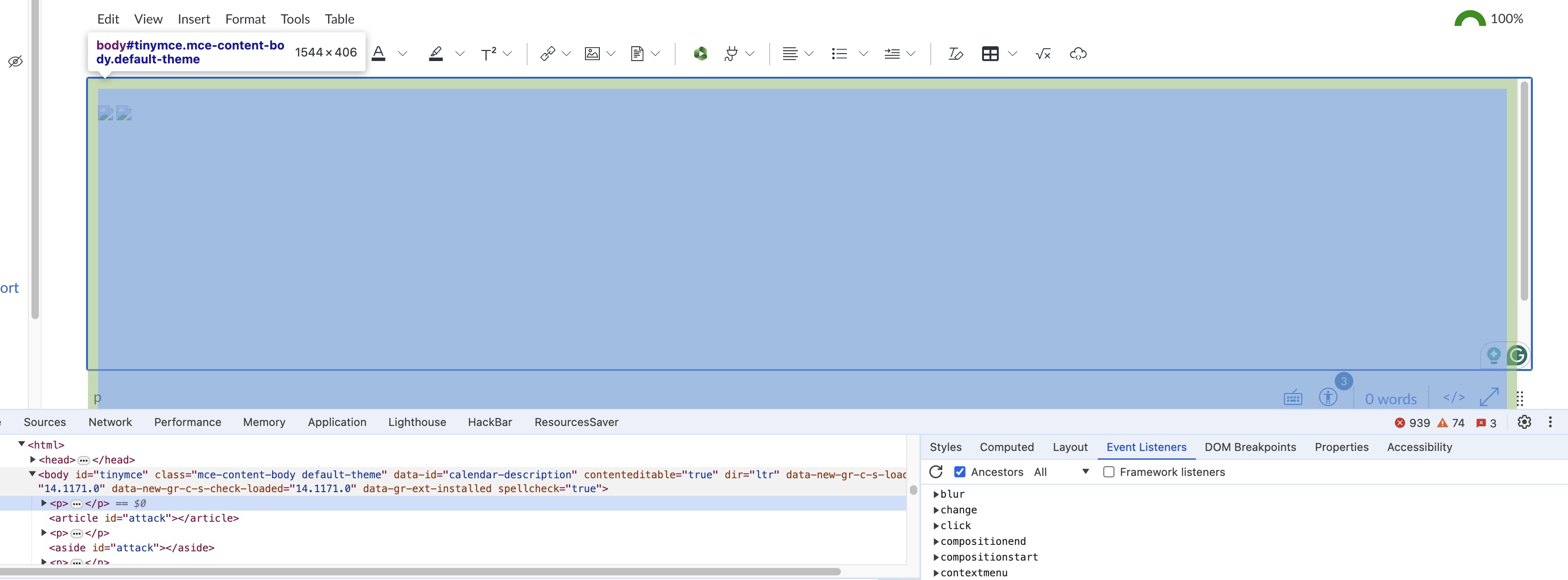The image size is (1568, 580).
Task: Open the accessibility checker icon
Action: coord(1327,397)
